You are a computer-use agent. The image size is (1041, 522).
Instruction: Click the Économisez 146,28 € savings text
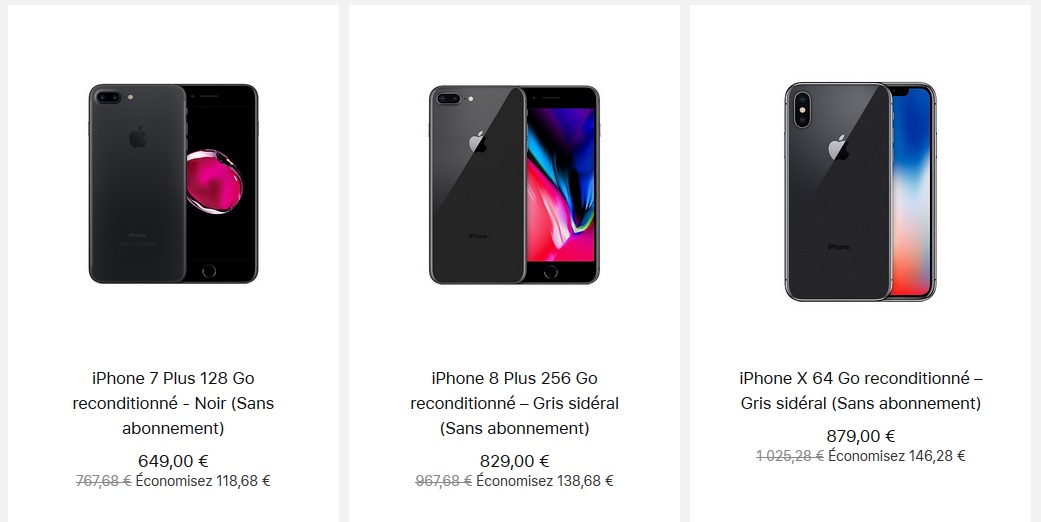coord(897,456)
